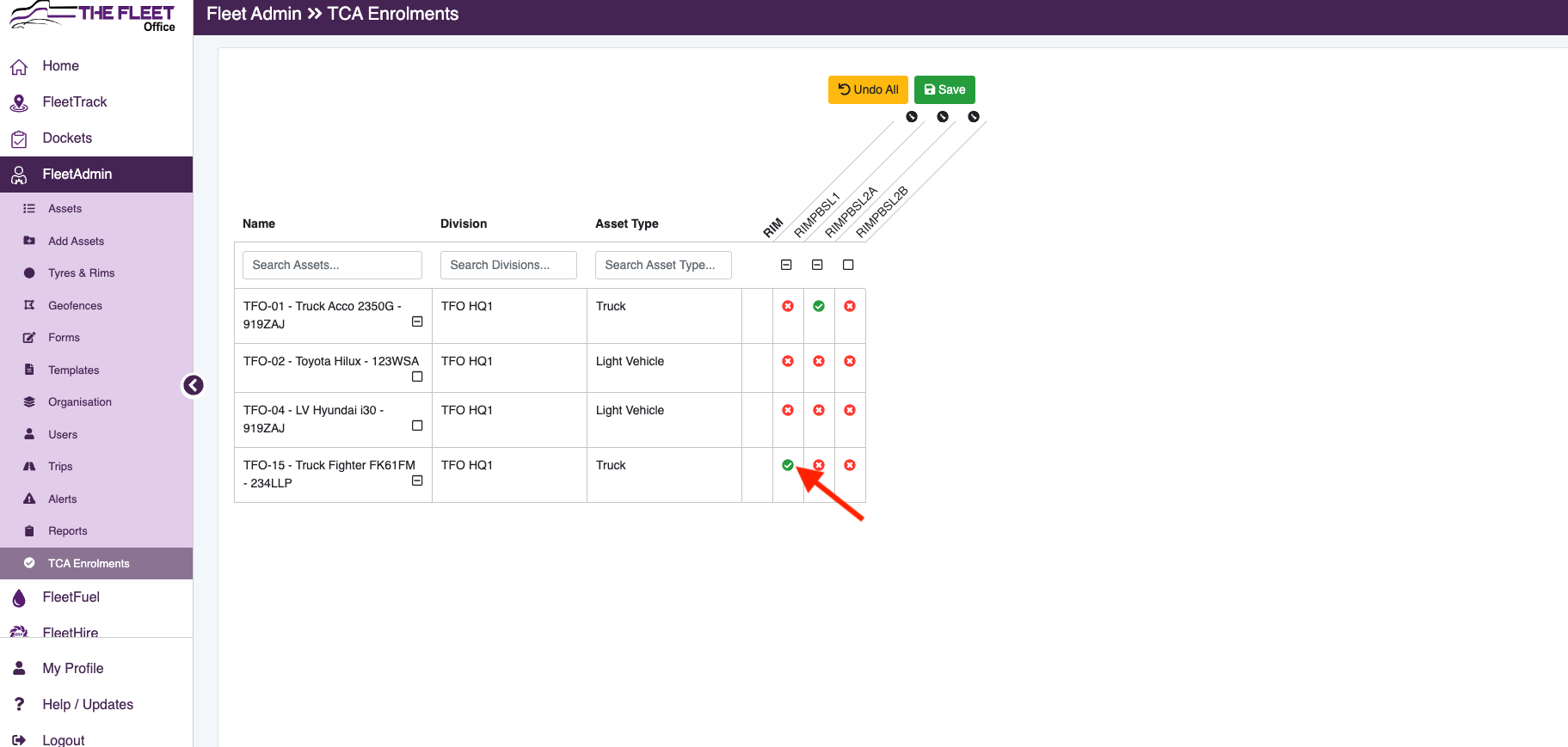
Task: Open the FleetFuel section
Action: pos(96,597)
